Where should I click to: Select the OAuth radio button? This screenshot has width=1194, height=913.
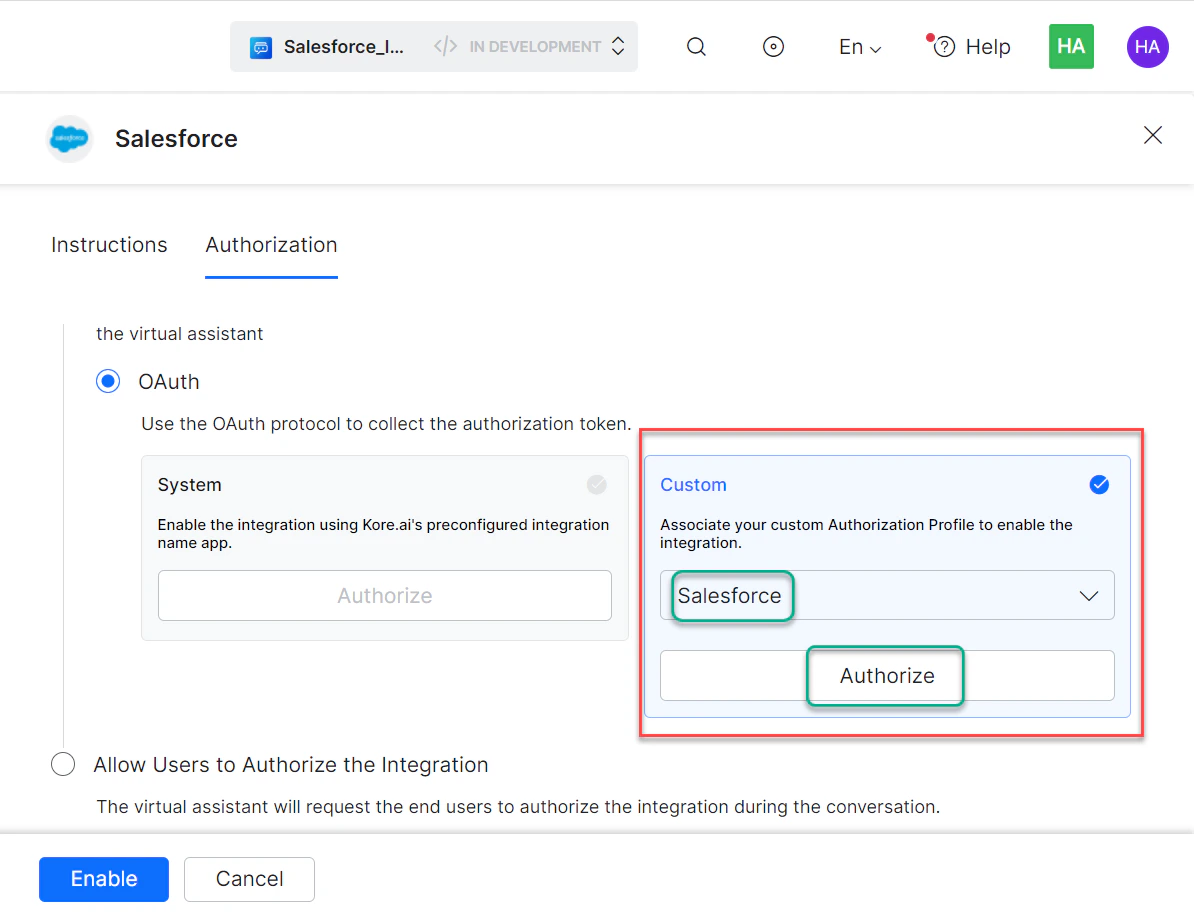click(x=108, y=381)
